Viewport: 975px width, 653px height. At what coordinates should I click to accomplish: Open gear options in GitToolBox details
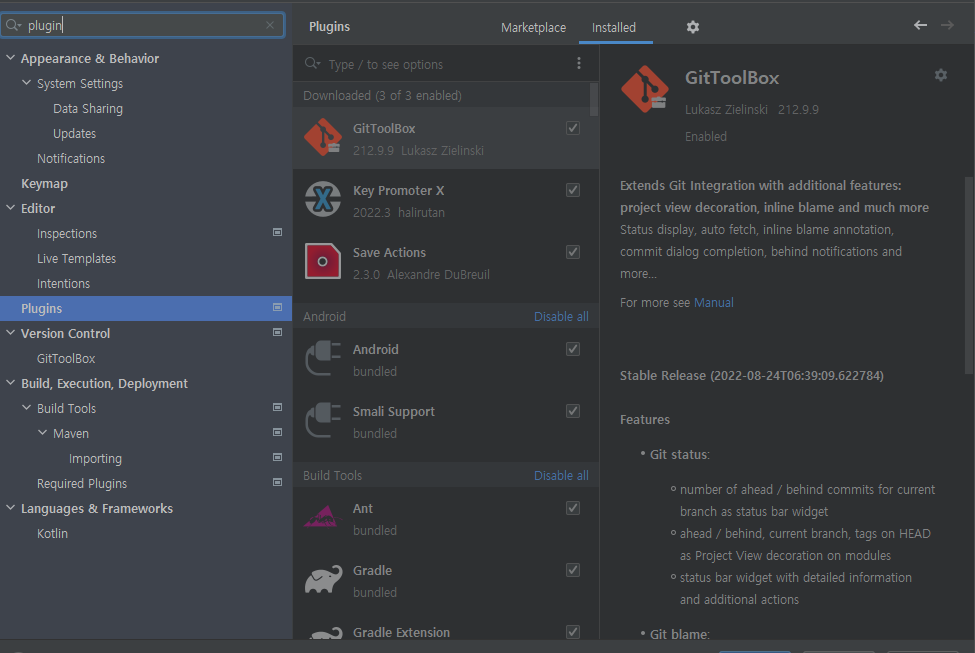pos(941,75)
